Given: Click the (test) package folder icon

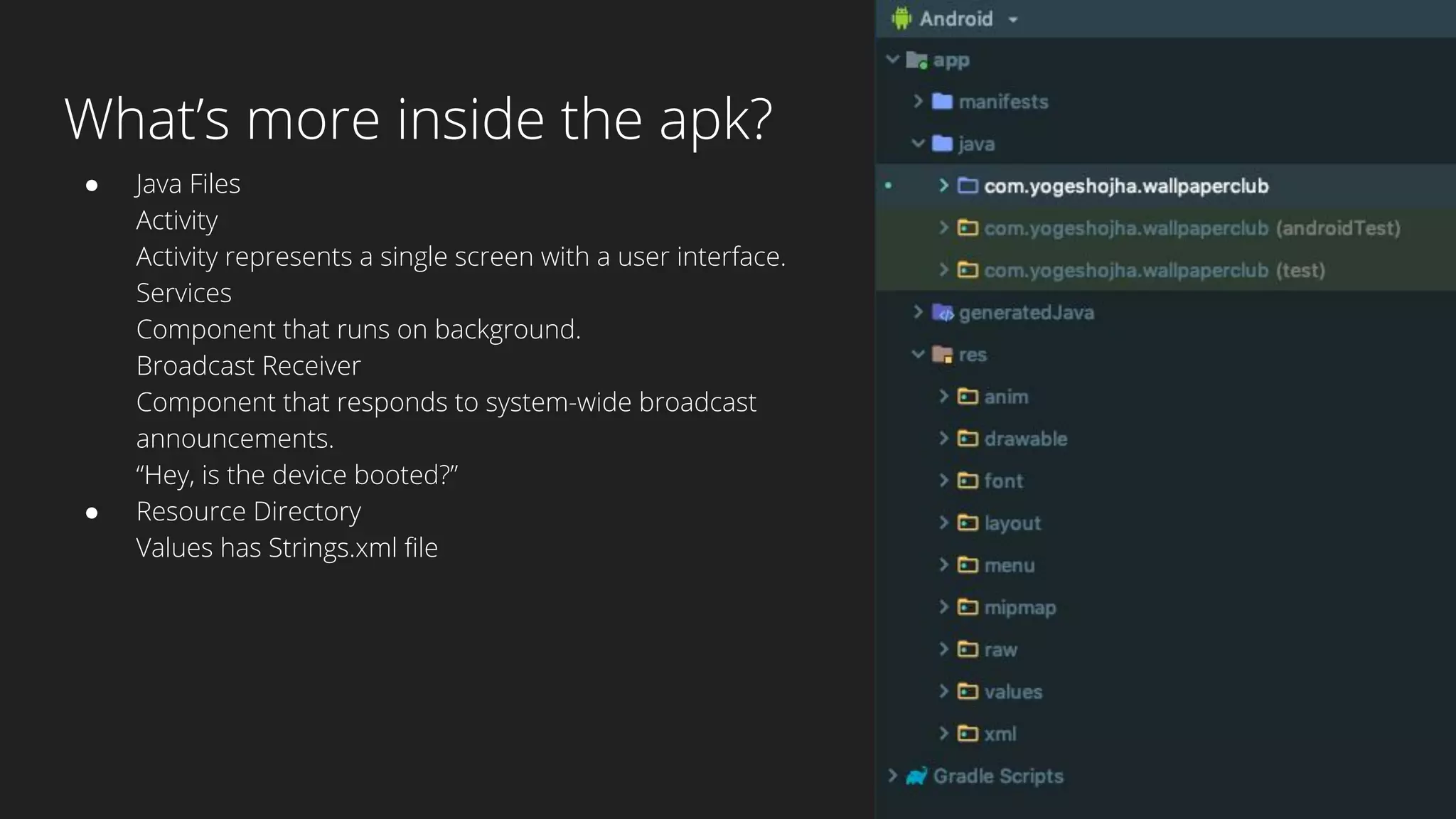Looking at the screenshot, I should pos(968,270).
